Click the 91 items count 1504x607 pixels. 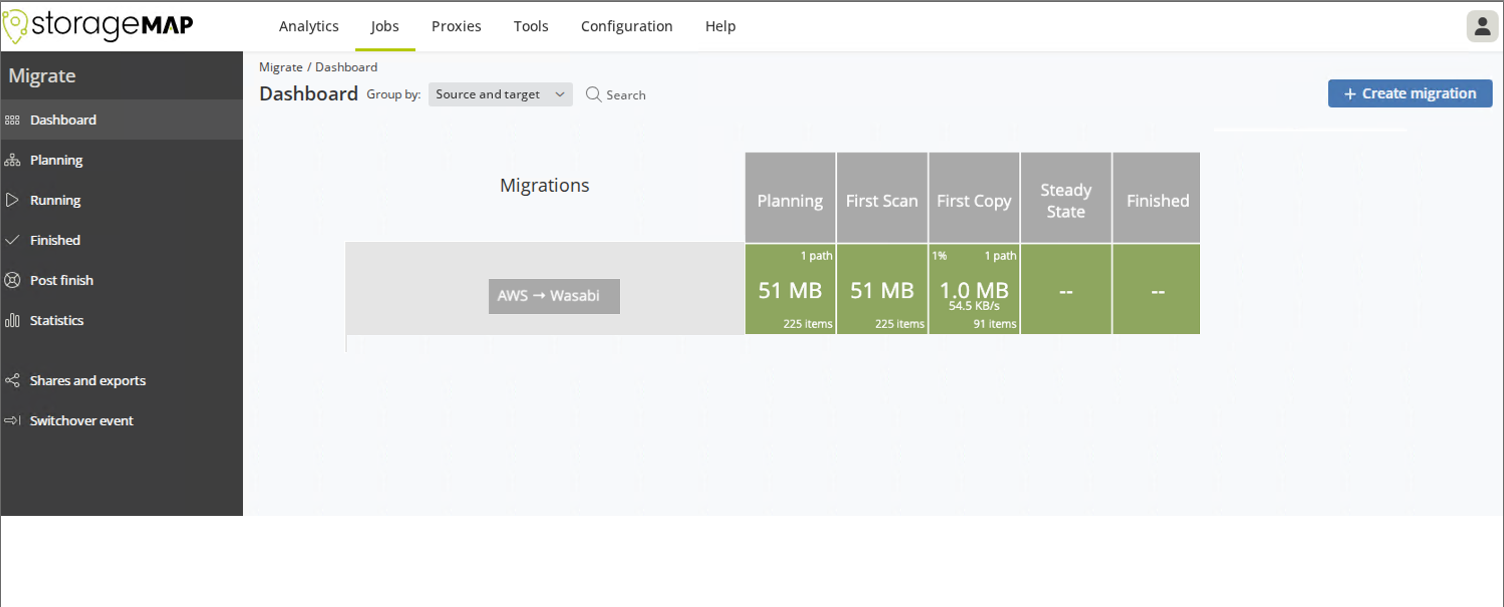[995, 324]
